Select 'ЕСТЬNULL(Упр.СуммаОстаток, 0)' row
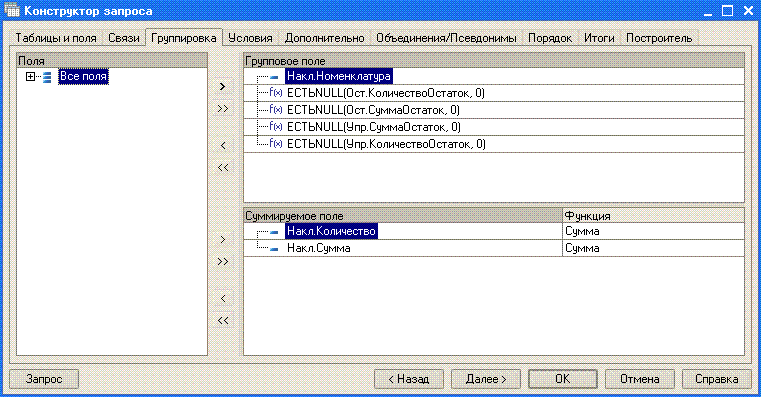761x397 pixels. [x=494, y=127]
